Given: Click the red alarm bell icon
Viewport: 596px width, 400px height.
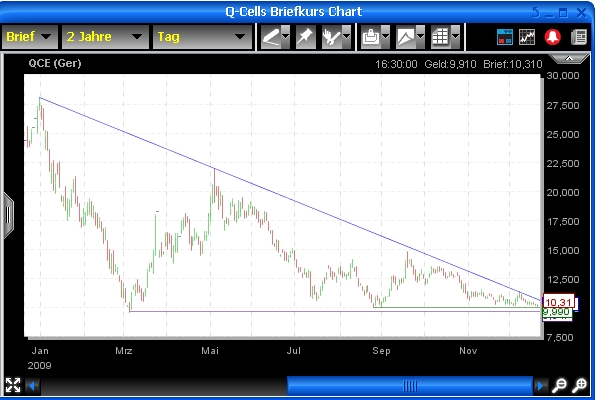Looking at the screenshot, I should click(553, 37).
